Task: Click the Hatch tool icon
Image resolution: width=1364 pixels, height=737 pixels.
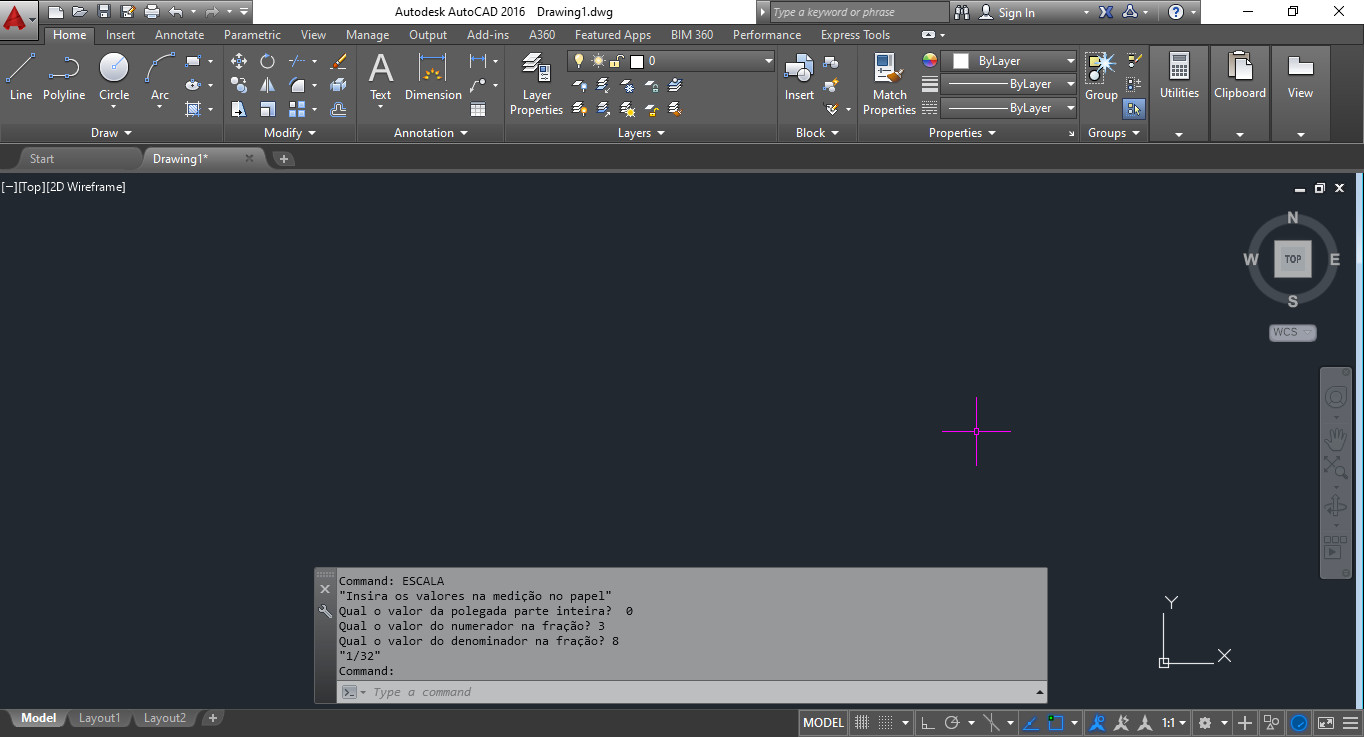Action: coord(194,109)
